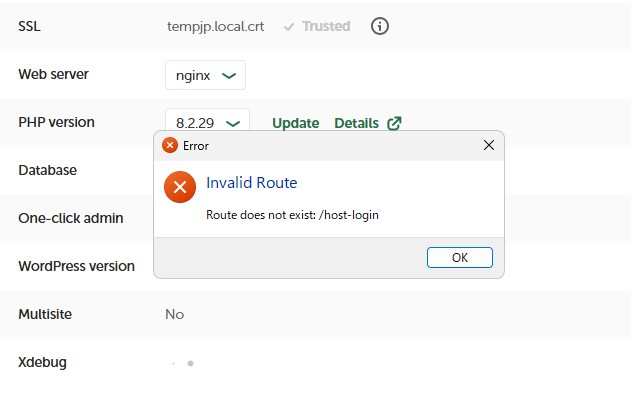
Task: Click the SSL info circle icon
Action: (x=380, y=27)
